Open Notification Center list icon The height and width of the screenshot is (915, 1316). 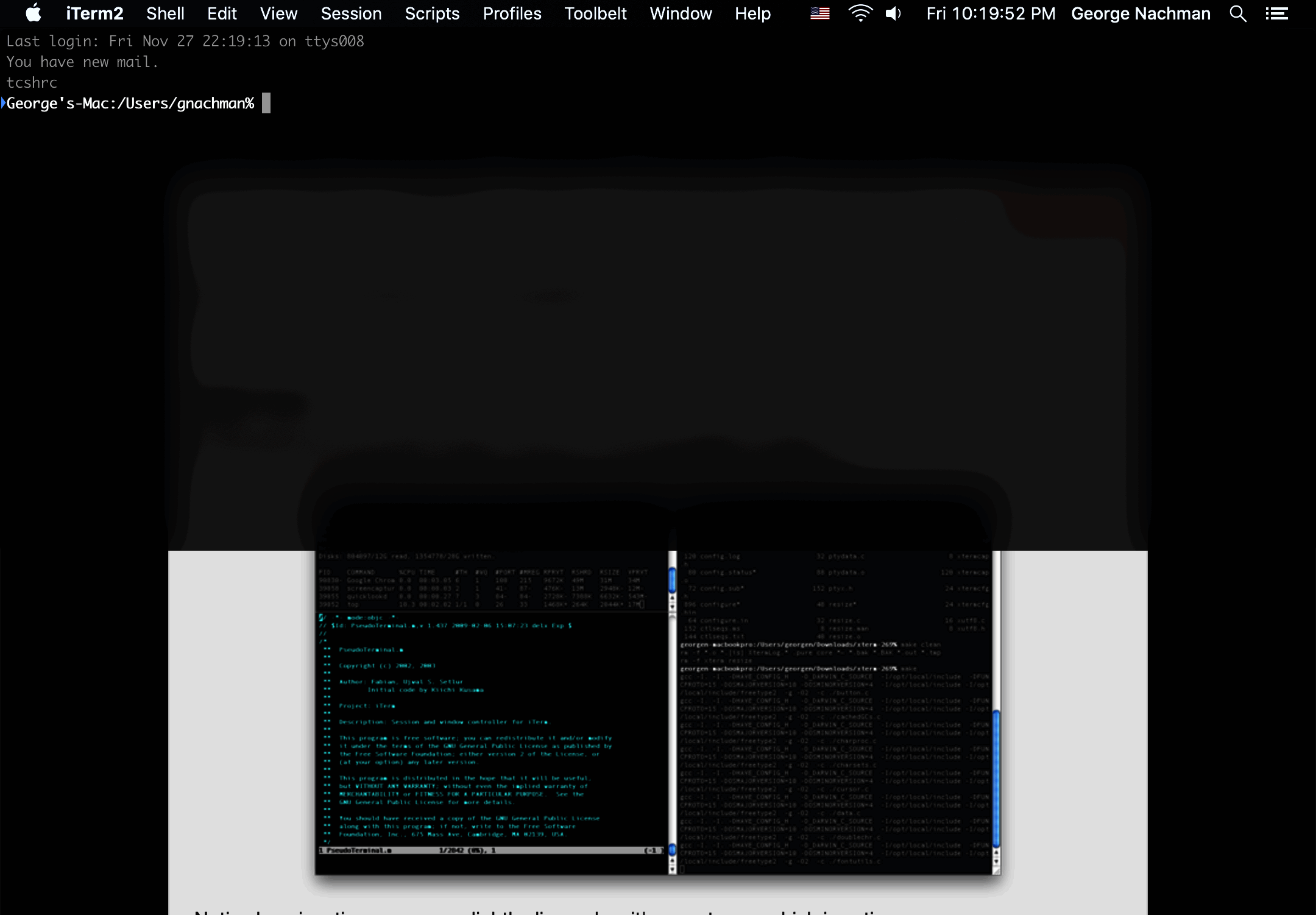(1276, 13)
